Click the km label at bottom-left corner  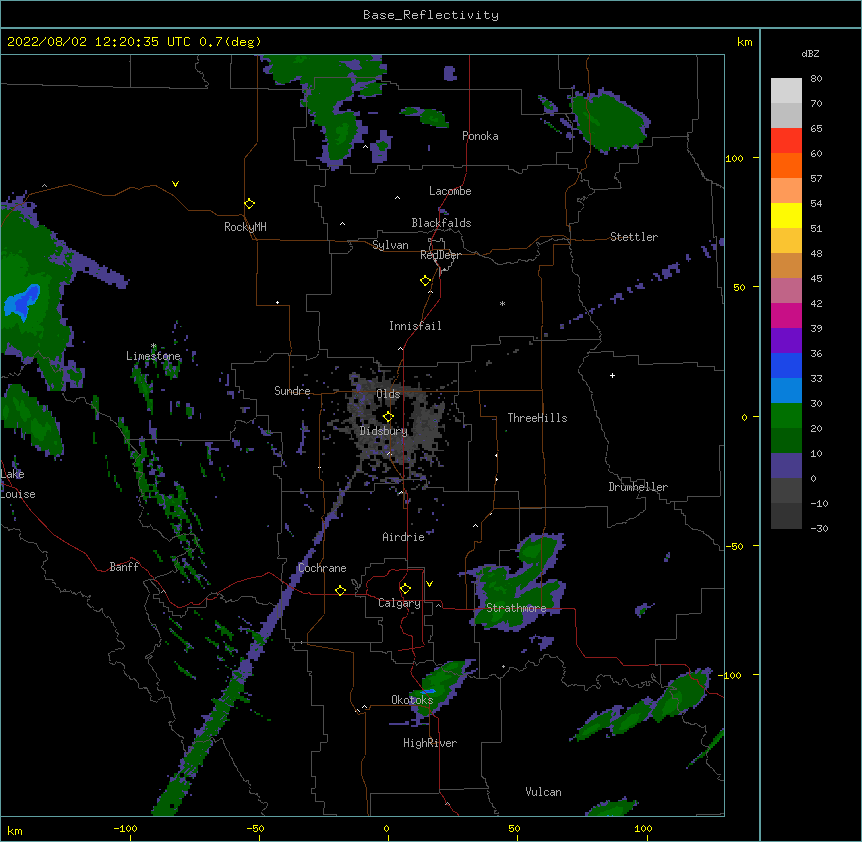click(x=15, y=830)
